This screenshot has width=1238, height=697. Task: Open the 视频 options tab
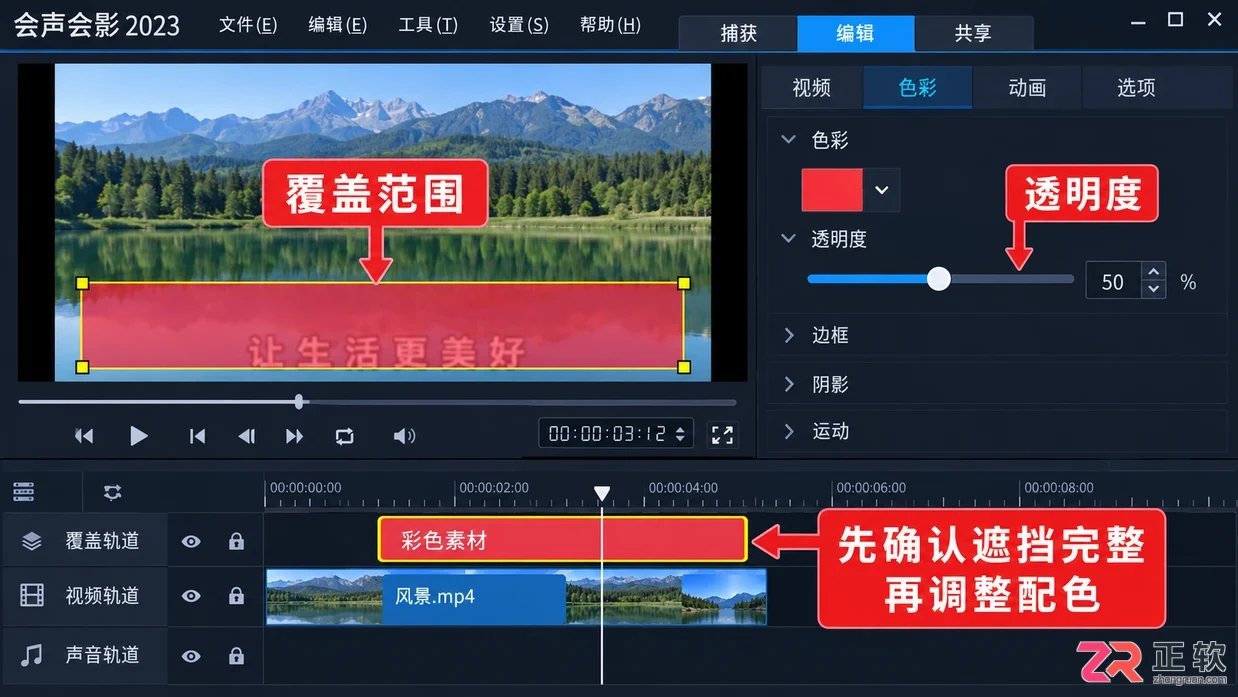coord(811,88)
